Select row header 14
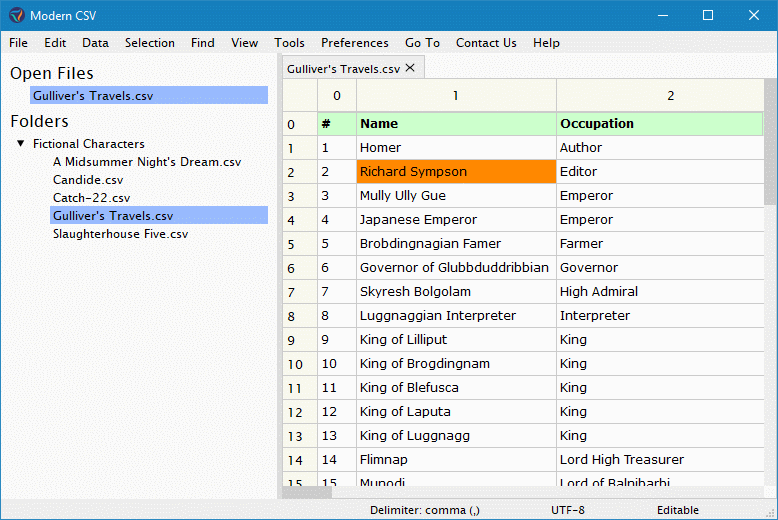The image size is (778, 520). 300,460
